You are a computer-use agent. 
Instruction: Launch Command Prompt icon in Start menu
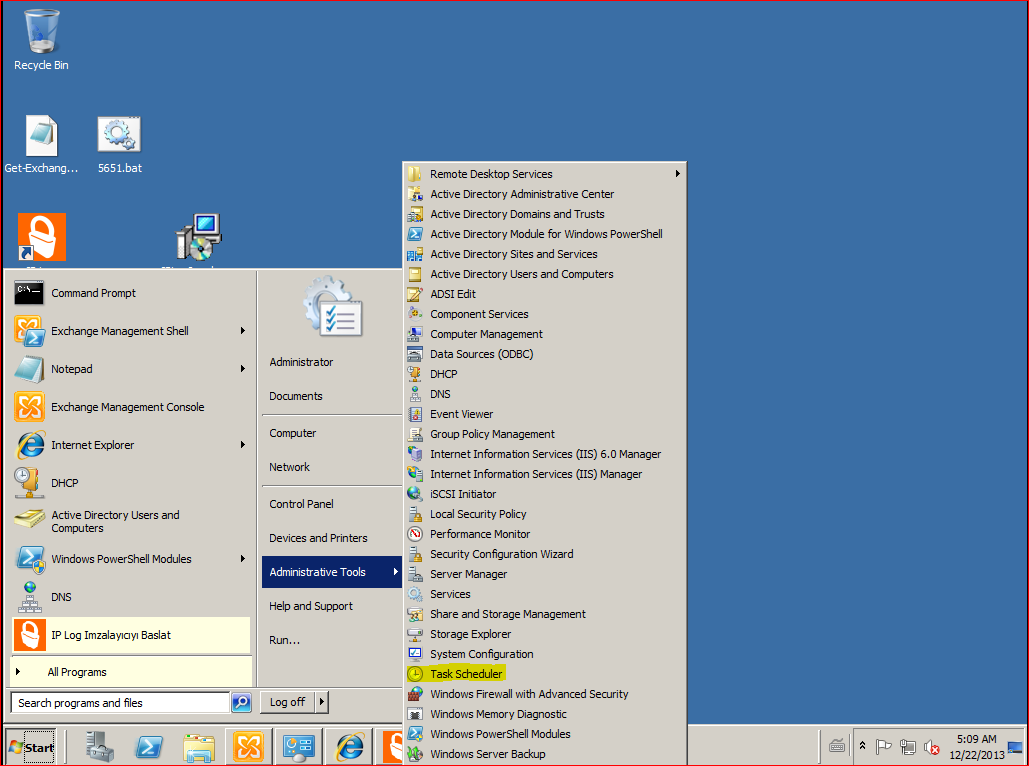point(29,293)
